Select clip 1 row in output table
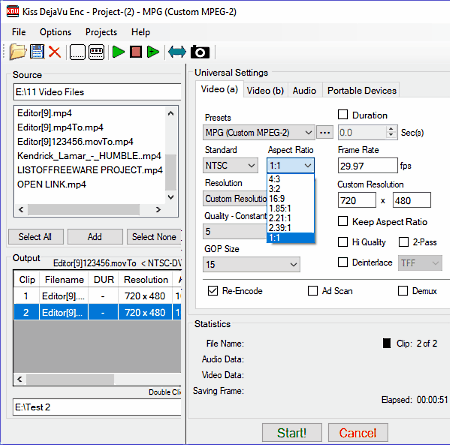This screenshot has height=445, width=450. [97, 296]
